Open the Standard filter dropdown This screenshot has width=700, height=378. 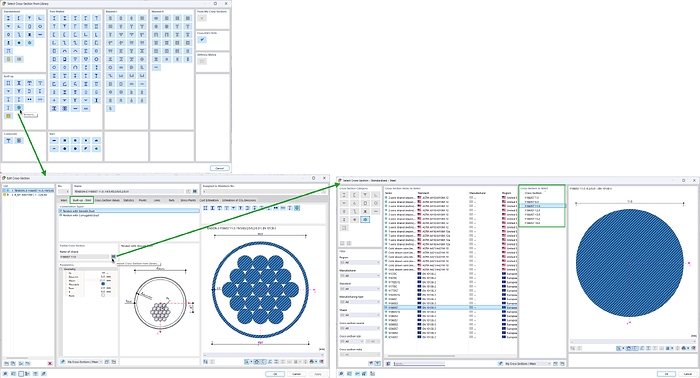pyautogui.click(x=360, y=289)
